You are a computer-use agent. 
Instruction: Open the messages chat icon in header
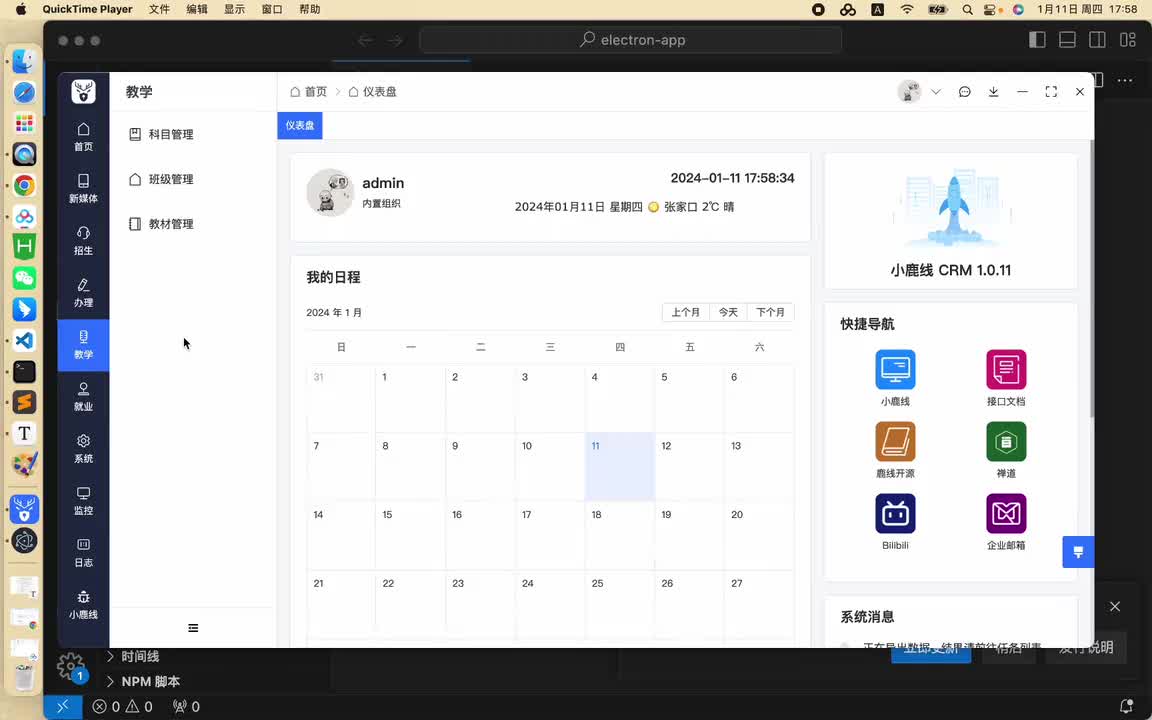click(965, 92)
